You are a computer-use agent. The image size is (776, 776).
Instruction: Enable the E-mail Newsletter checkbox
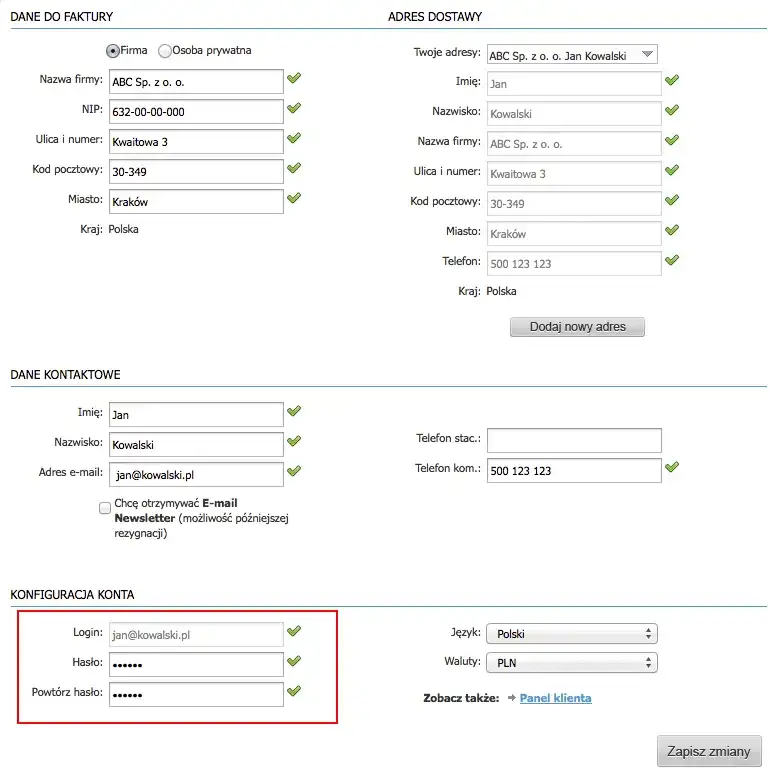[105, 508]
